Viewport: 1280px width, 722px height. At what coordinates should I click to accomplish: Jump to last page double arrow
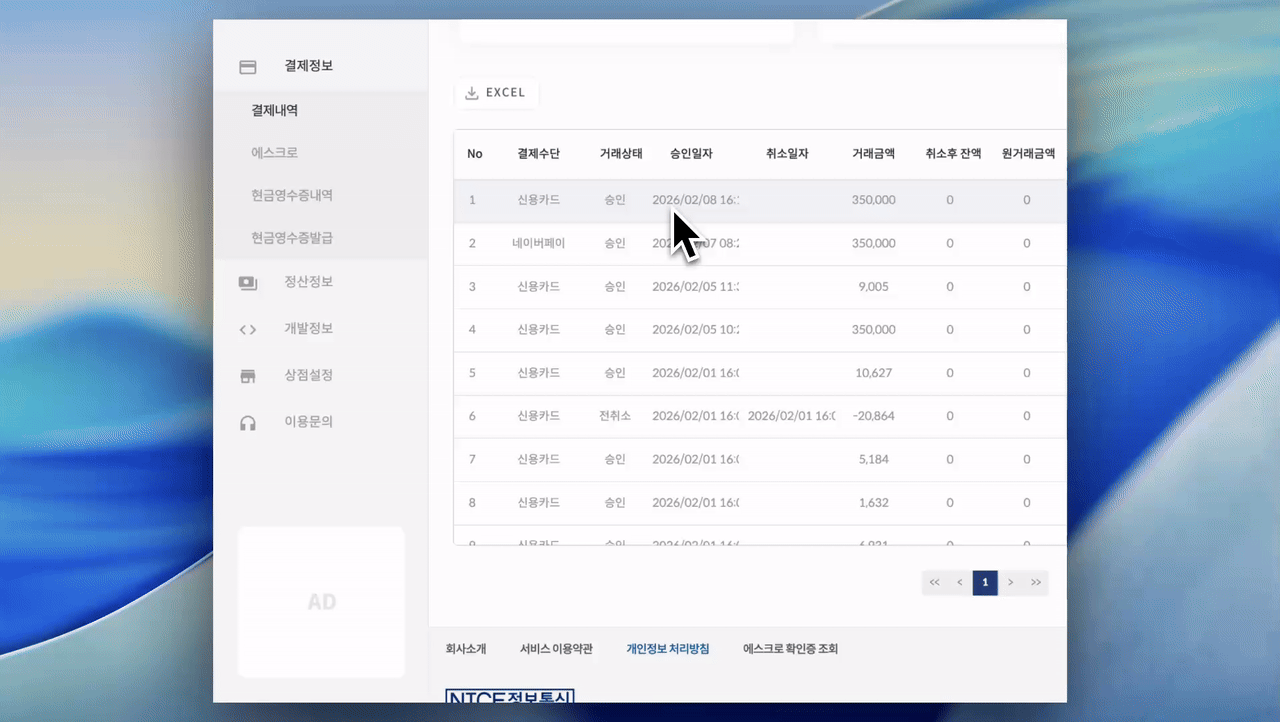pos(1036,582)
